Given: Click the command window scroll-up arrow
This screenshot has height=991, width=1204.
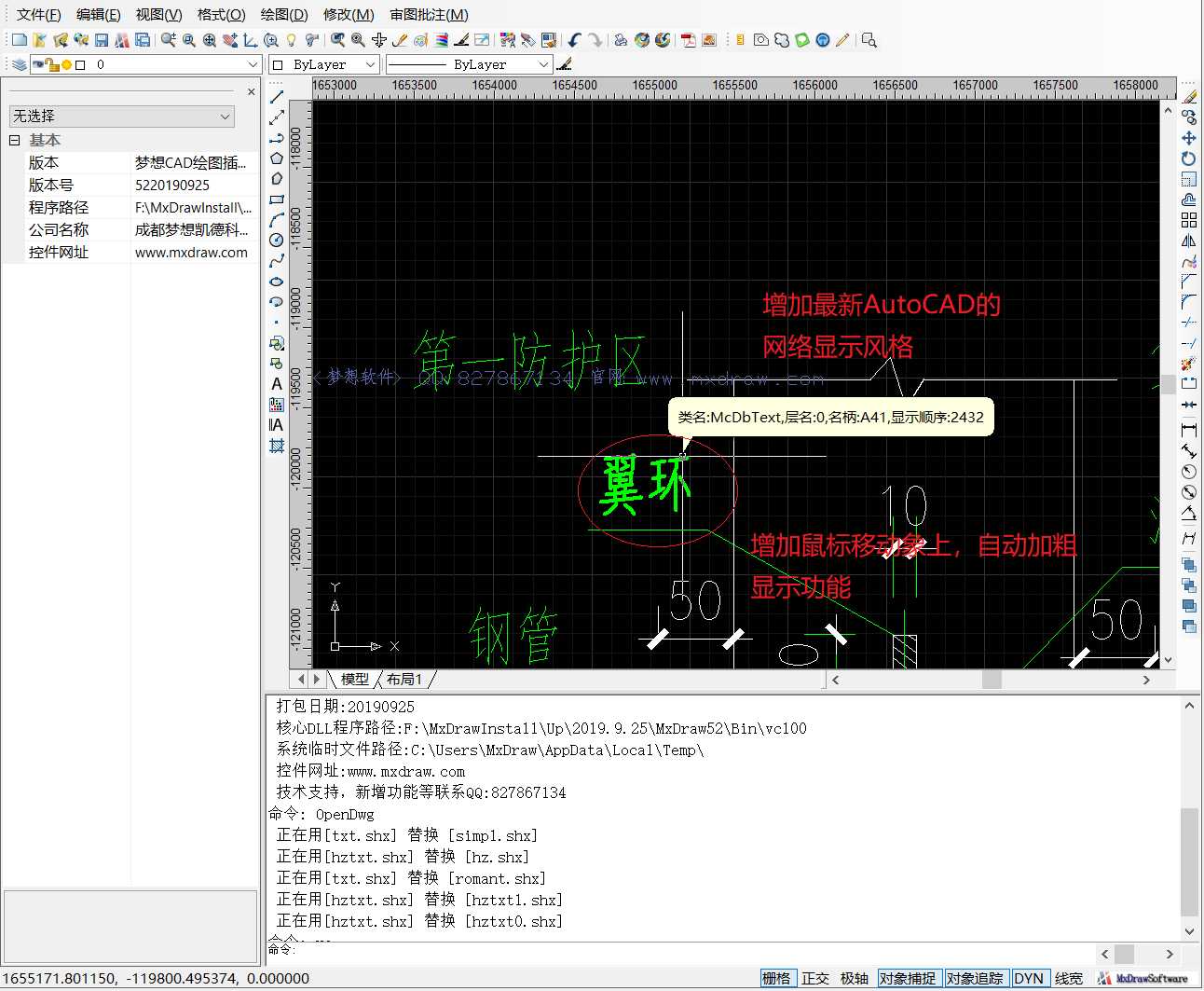Looking at the screenshot, I should coord(1189,706).
